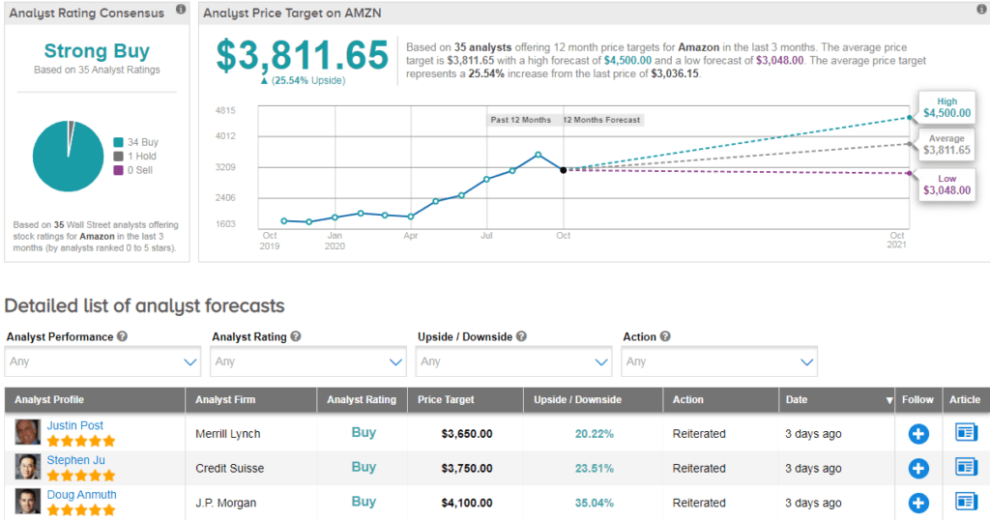
Task: Click the large $3,811.65 price target
Action: click(x=302, y=56)
